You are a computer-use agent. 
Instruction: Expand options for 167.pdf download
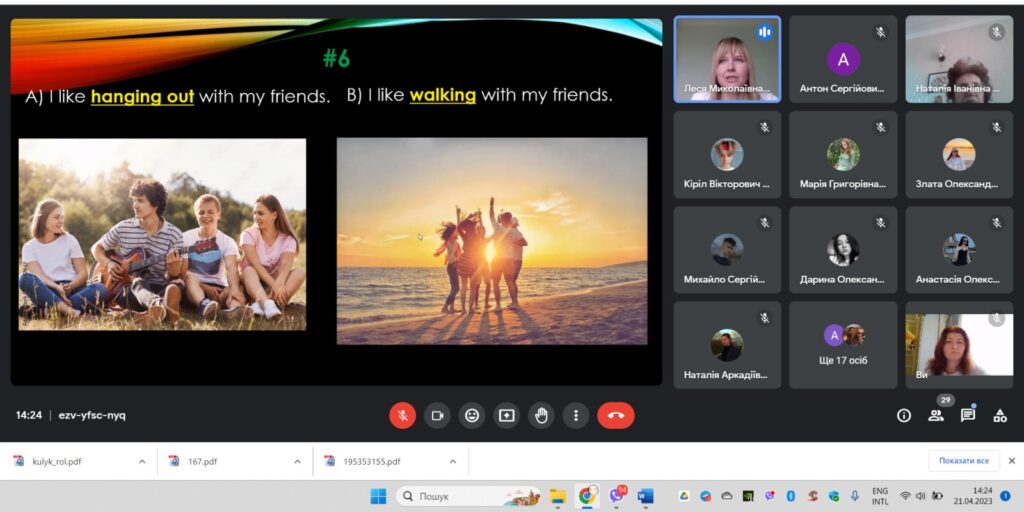(x=297, y=461)
